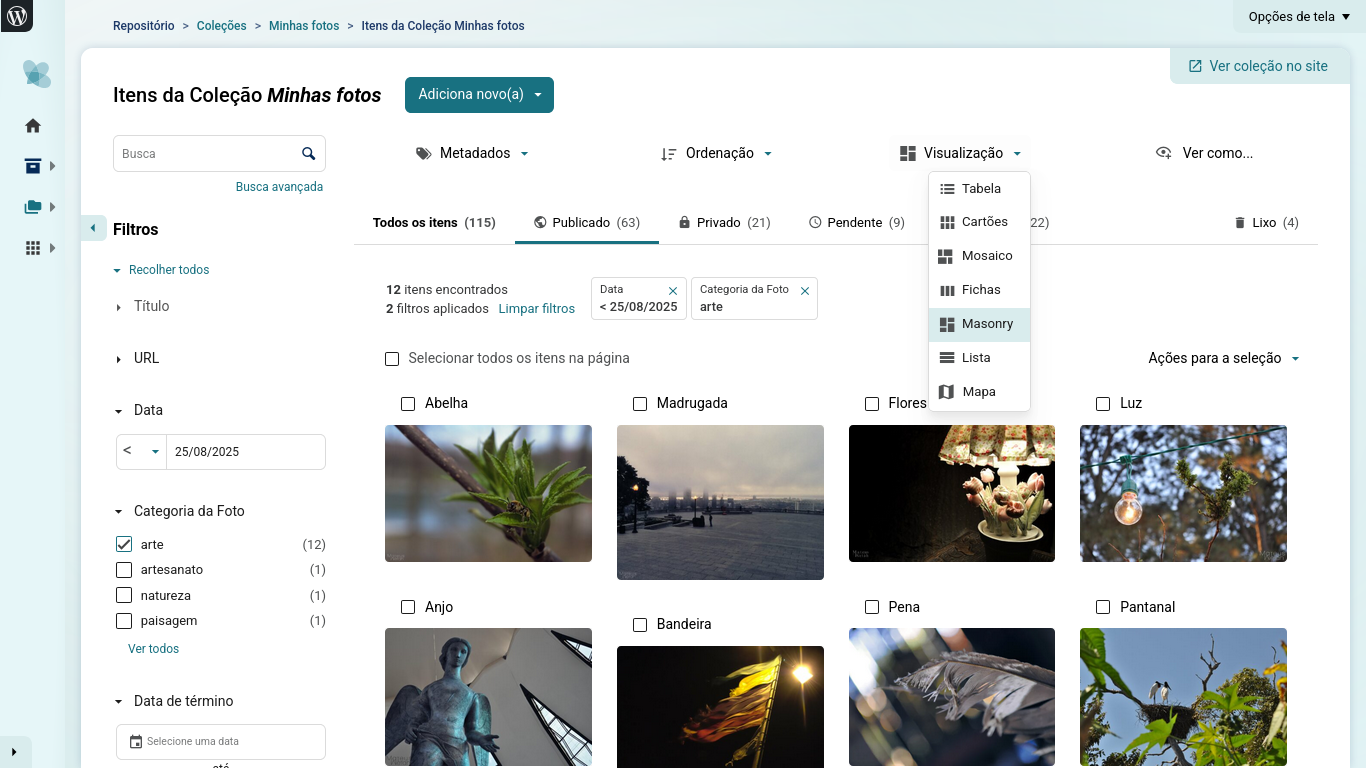
Task: Click the search magnifier icon
Action: tap(309, 153)
